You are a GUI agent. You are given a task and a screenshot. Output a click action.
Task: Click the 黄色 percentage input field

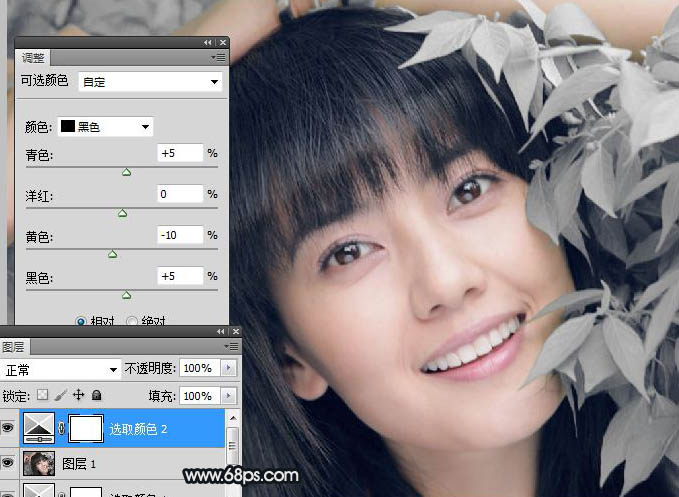click(178, 235)
